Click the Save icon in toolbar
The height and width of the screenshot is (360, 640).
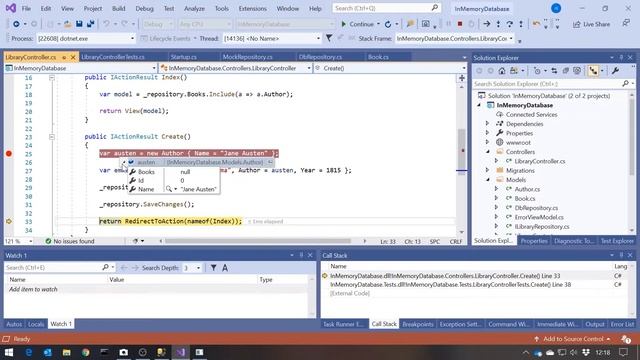point(79,24)
